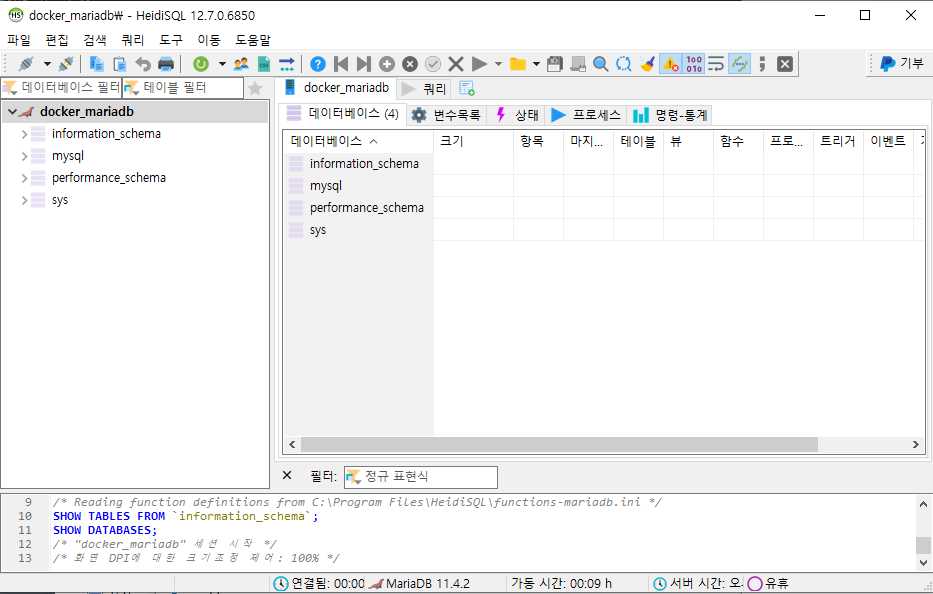933x594 pixels.
Task: Click the dark square X toolbar icon
Action: tap(785, 64)
